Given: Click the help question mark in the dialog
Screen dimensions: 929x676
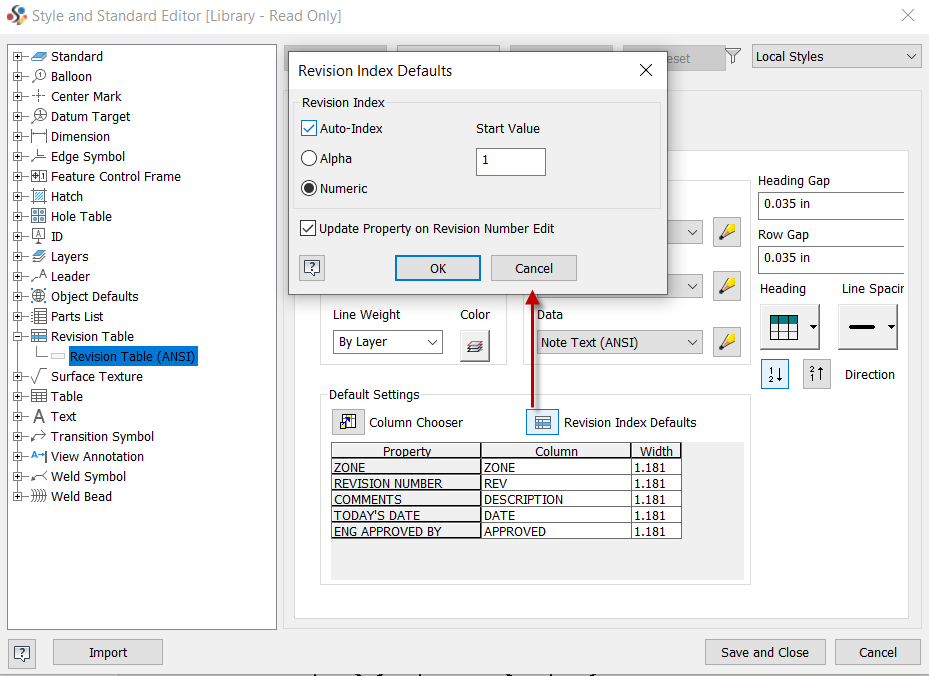Looking at the screenshot, I should (311, 268).
